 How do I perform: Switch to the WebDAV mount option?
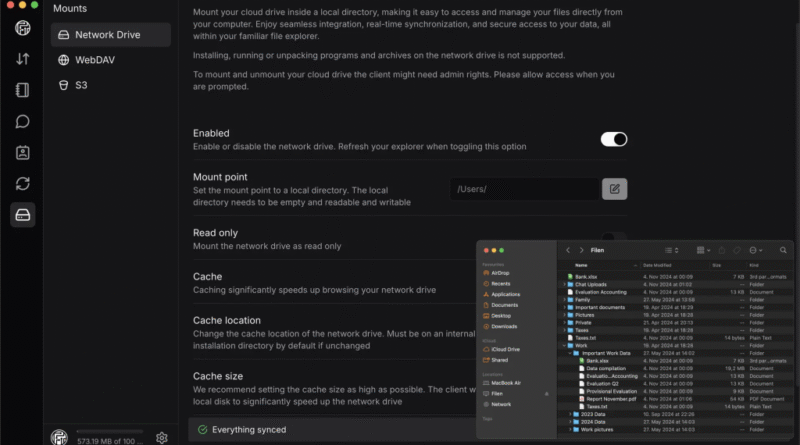(111, 60)
